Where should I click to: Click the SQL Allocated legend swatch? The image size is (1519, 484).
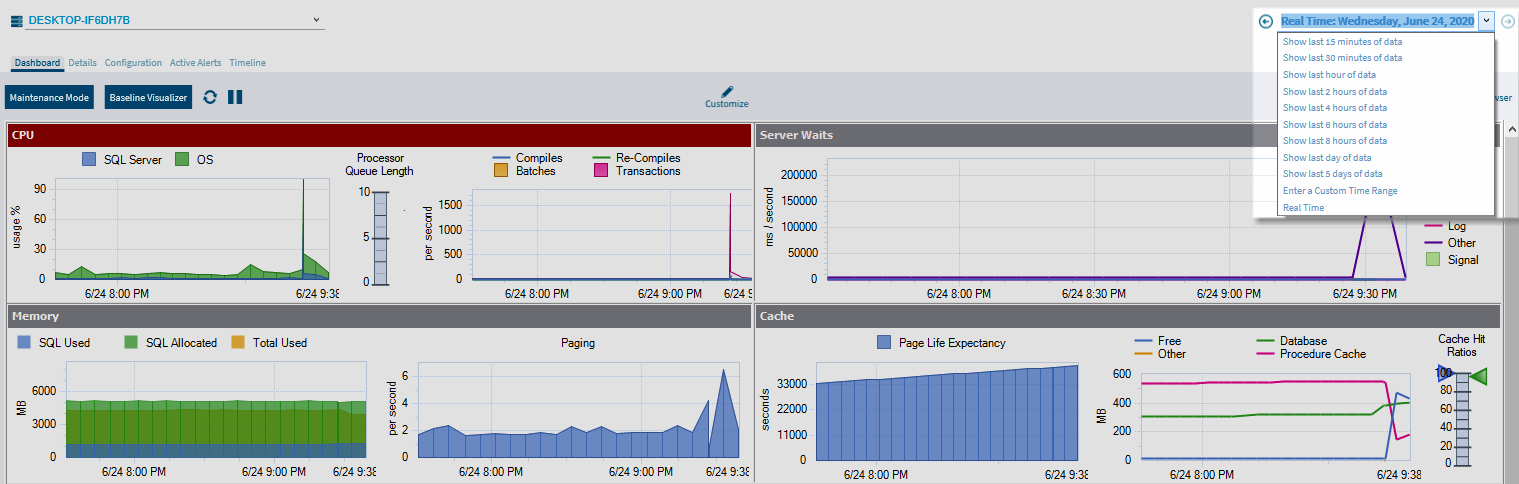(x=131, y=342)
